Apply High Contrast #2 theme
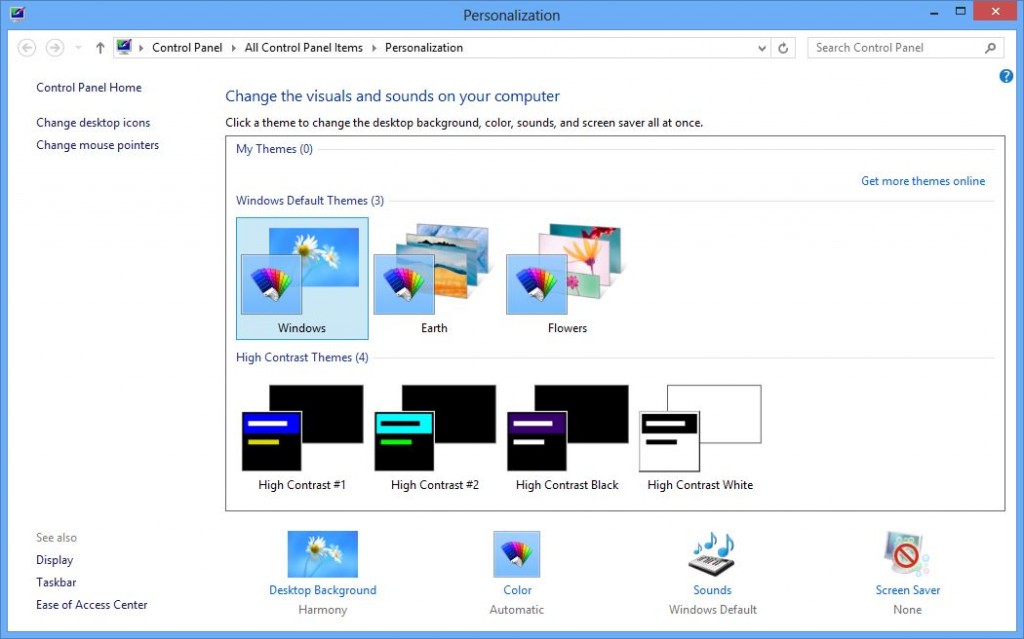 click(434, 438)
